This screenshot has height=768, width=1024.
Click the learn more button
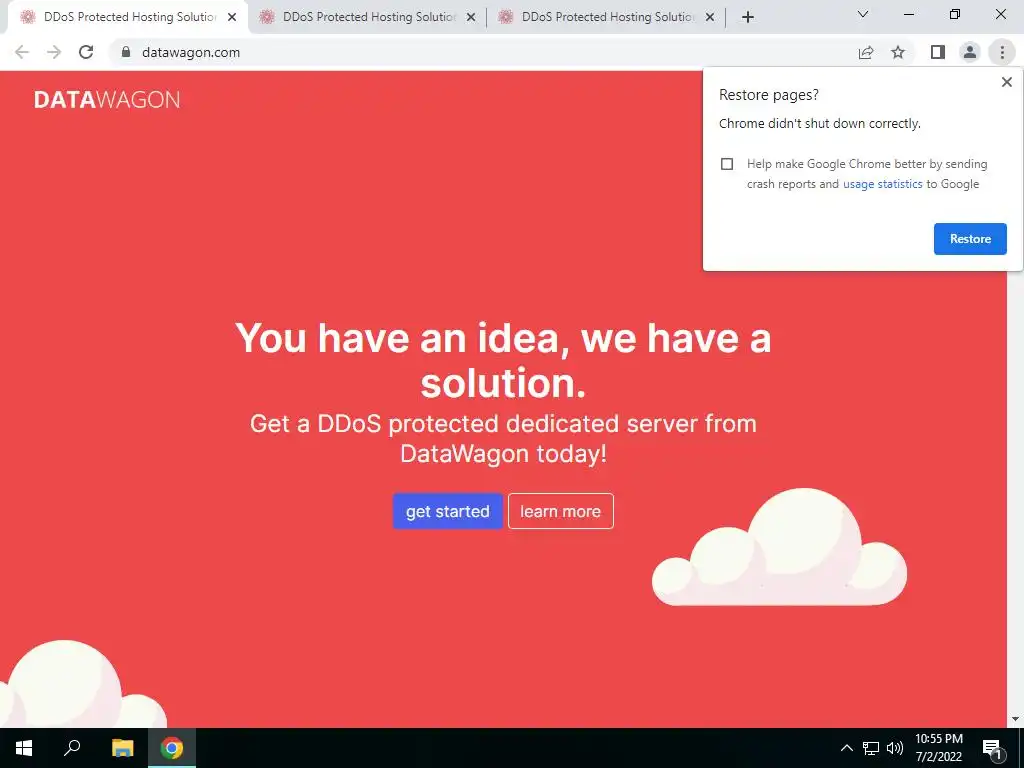[x=560, y=511]
